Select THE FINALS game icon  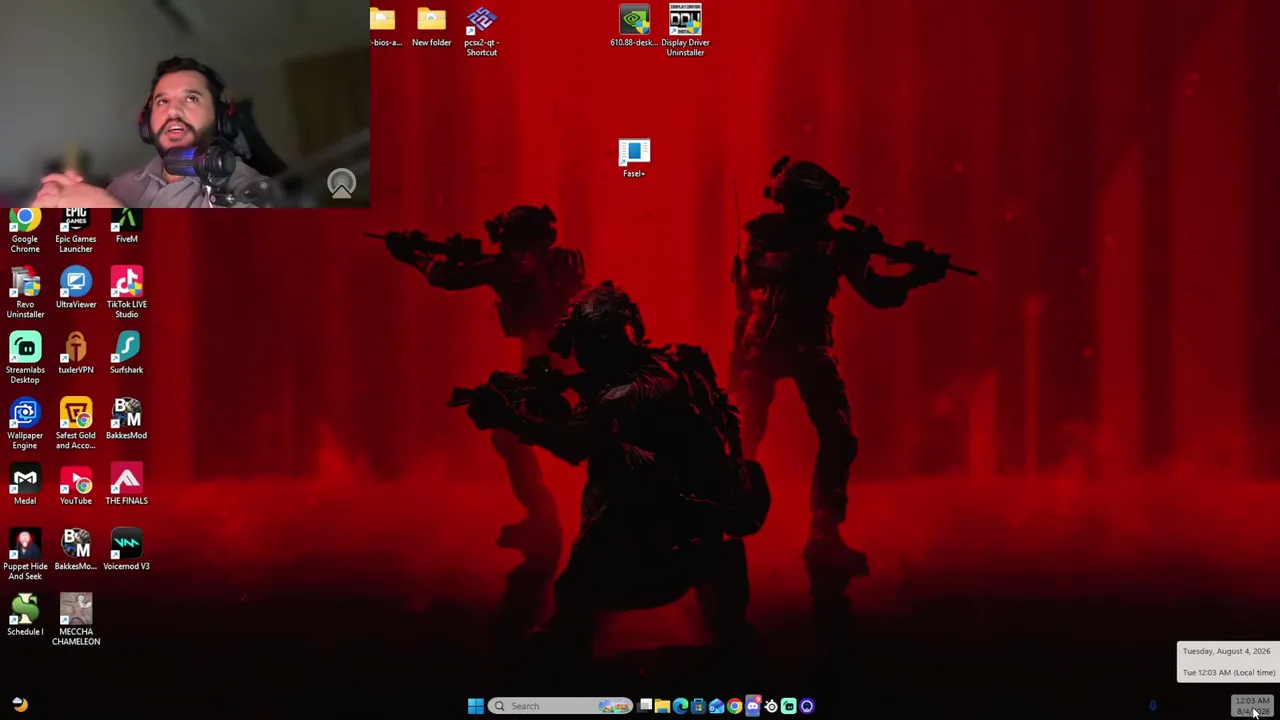[126, 485]
